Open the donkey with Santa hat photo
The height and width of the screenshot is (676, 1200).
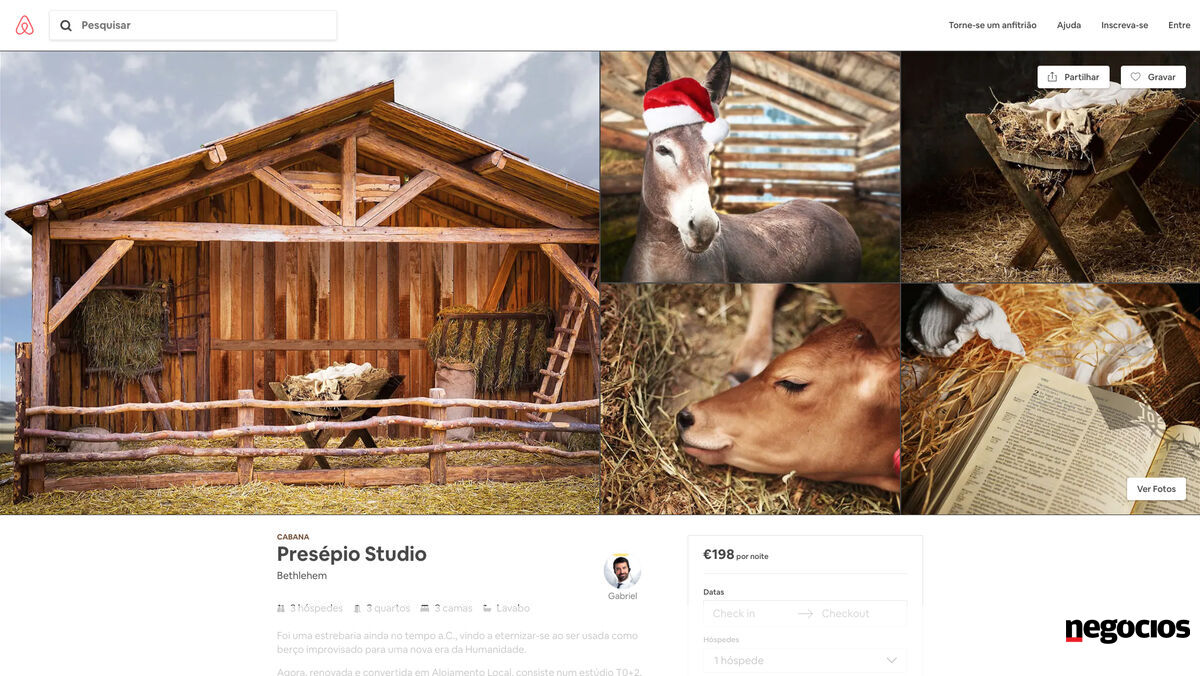coord(750,167)
